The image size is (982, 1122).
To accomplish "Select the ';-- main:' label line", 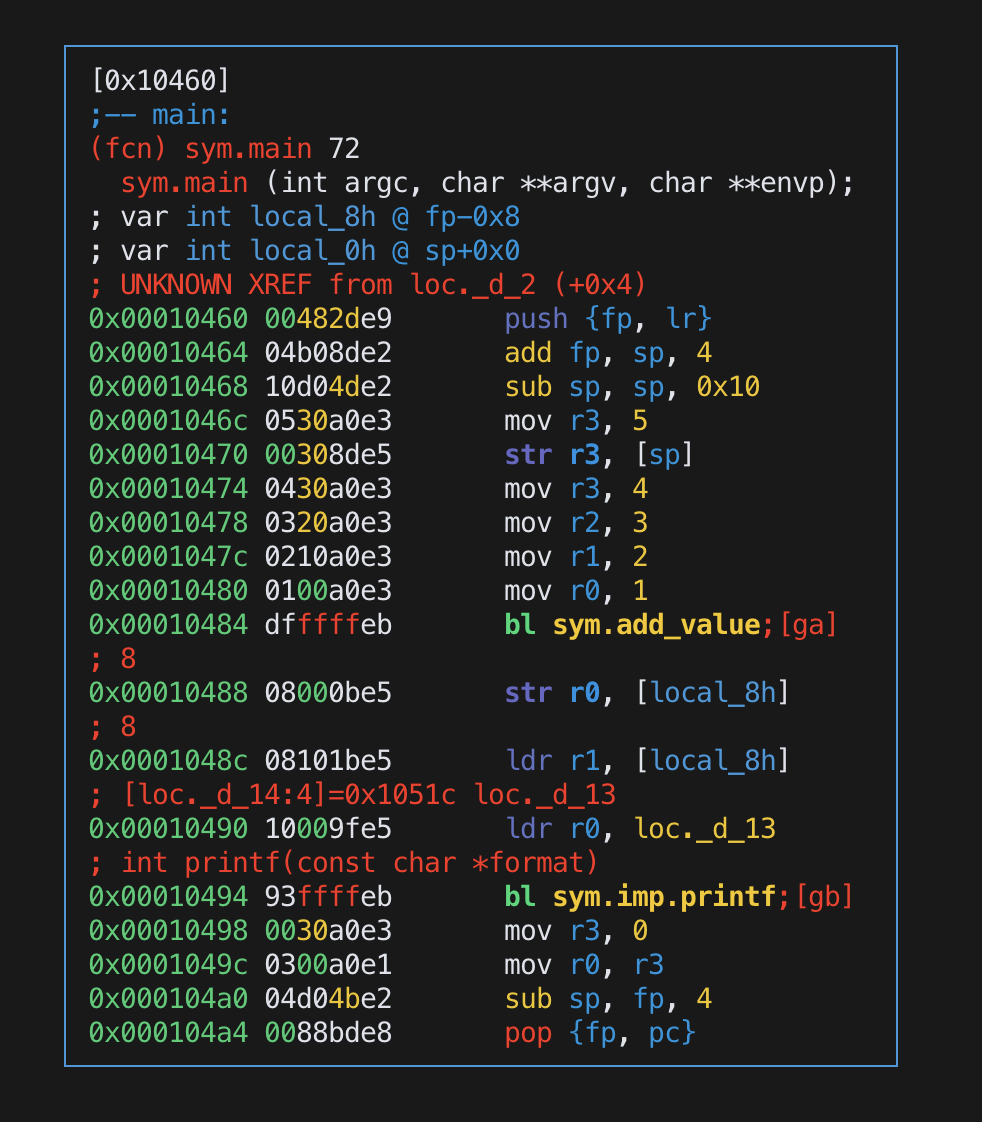I will click(x=160, y=114).
